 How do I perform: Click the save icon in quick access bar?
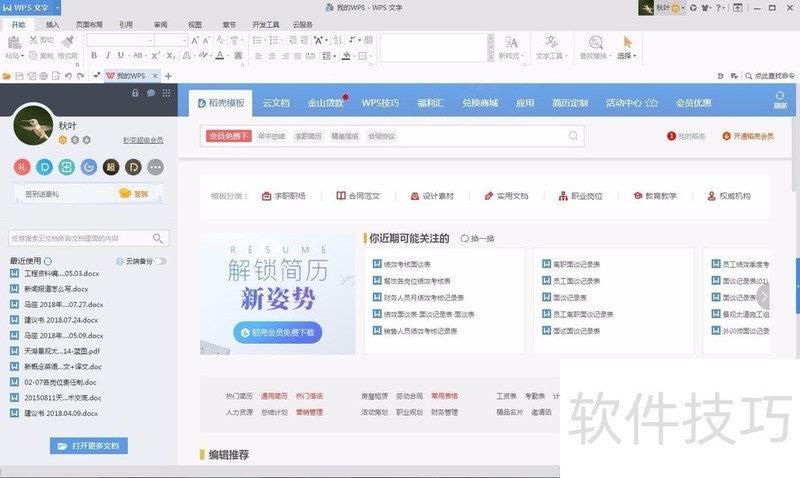[x=19, y=76]
